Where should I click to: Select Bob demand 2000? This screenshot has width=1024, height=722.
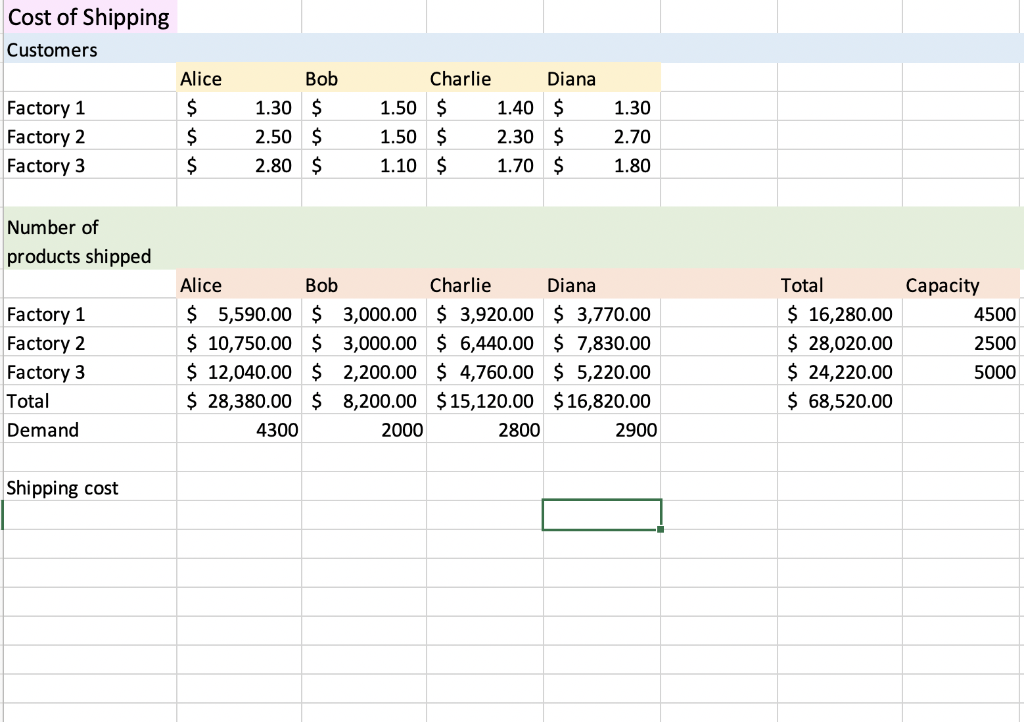(364, 429)
